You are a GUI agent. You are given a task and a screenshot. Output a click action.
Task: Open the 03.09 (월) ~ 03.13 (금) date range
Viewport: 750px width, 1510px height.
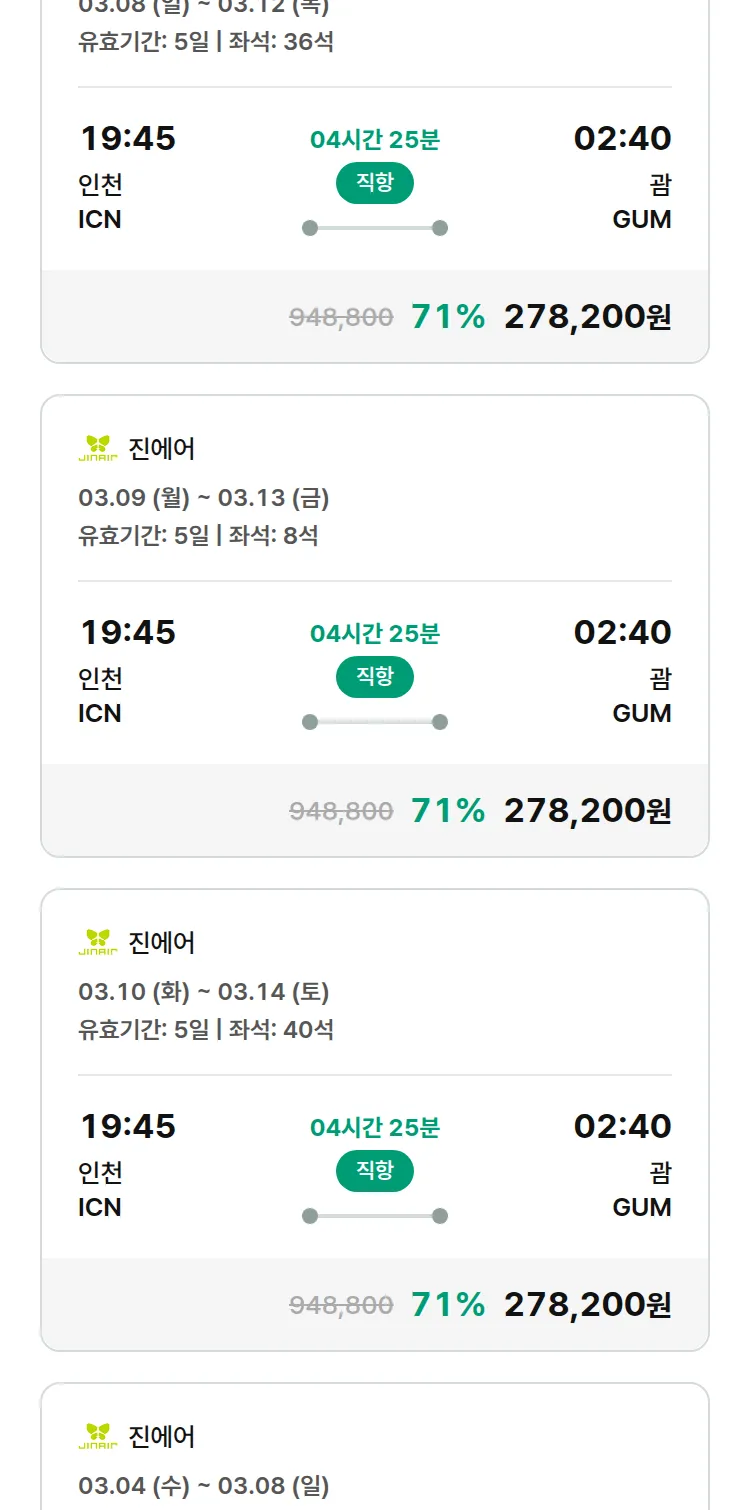pos(204,498)
